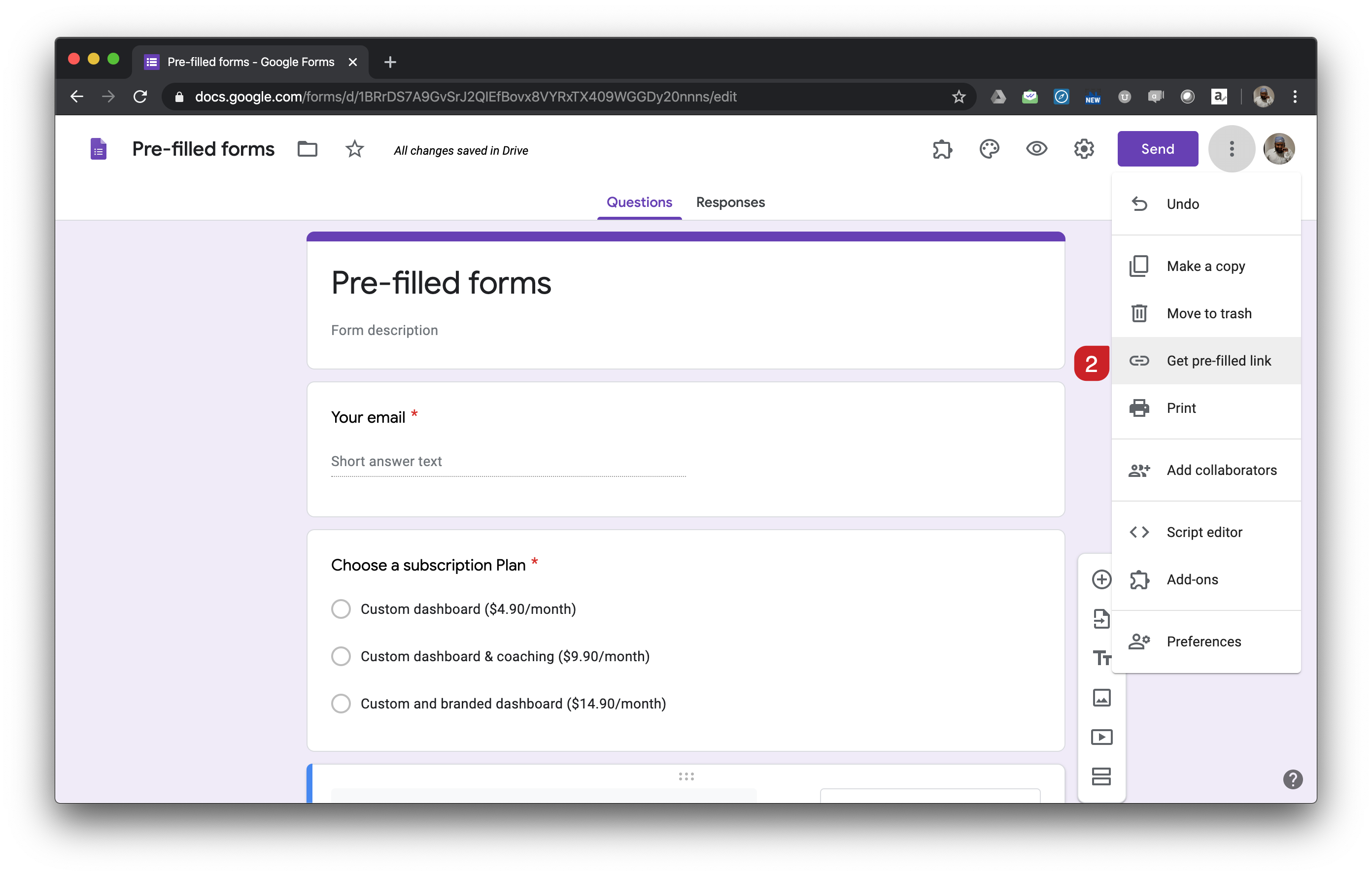The height and width of the screenshot is (876, 1372).
Task: Choose Get pre-filled link menu item
Action: (x=1218, y=361)
